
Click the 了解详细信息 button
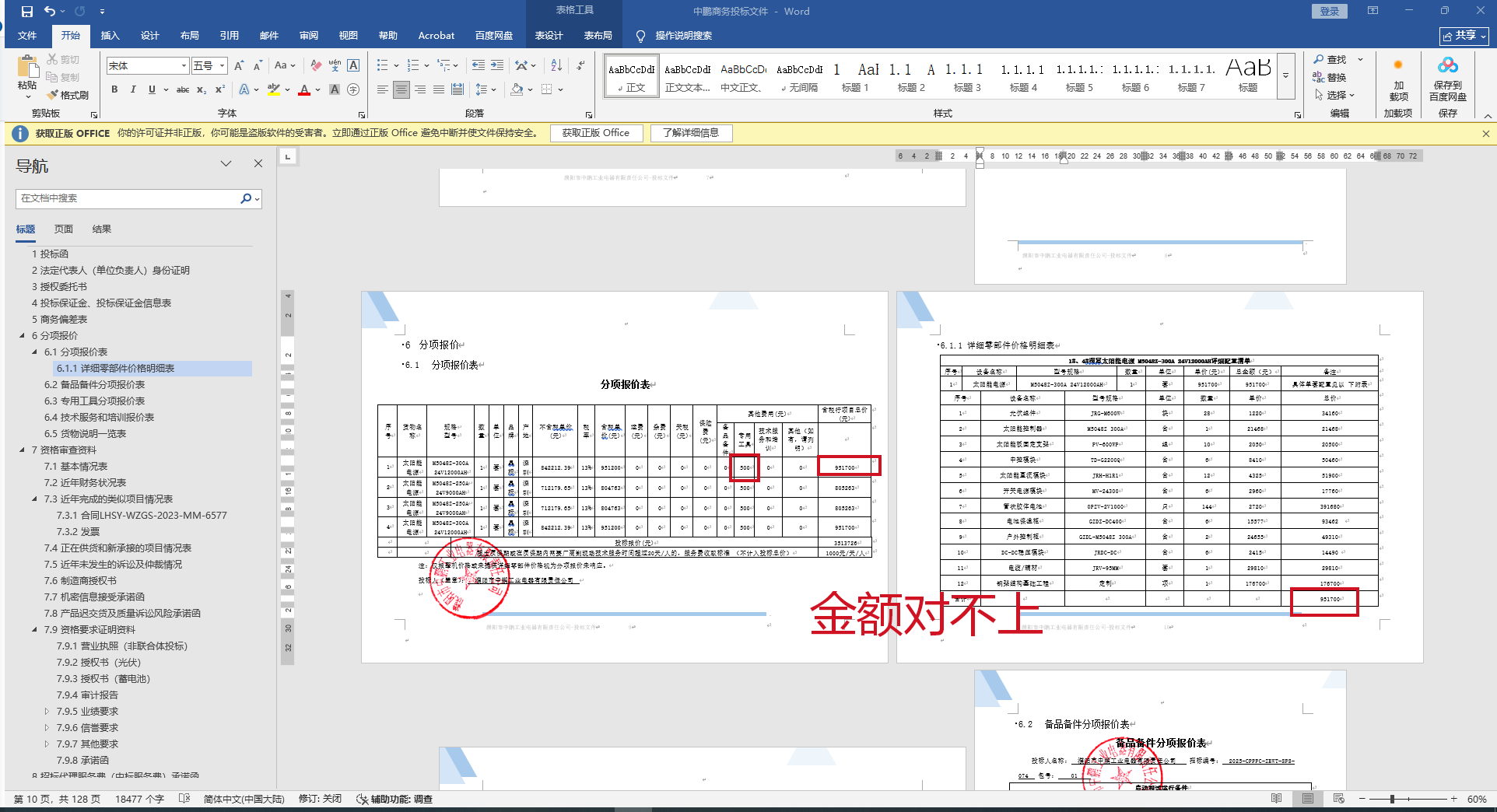point(691,133)
